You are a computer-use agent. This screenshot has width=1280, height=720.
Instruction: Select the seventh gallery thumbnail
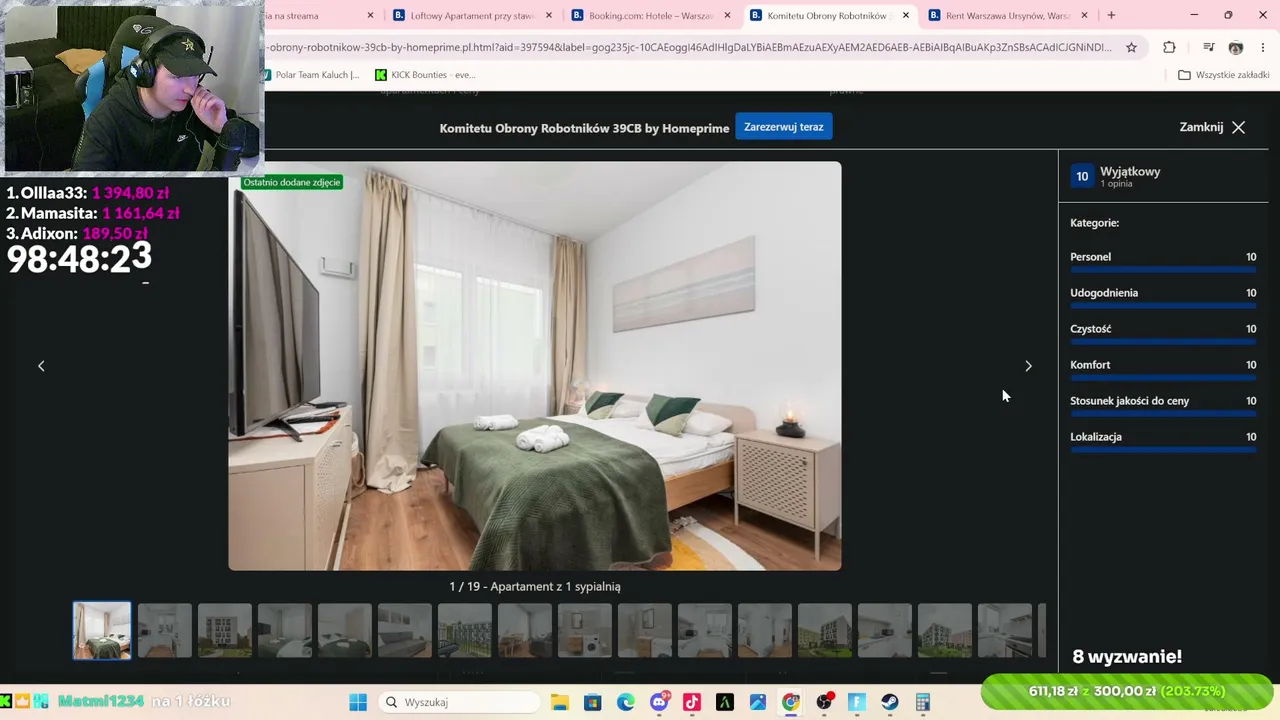[x=464, y=630]
